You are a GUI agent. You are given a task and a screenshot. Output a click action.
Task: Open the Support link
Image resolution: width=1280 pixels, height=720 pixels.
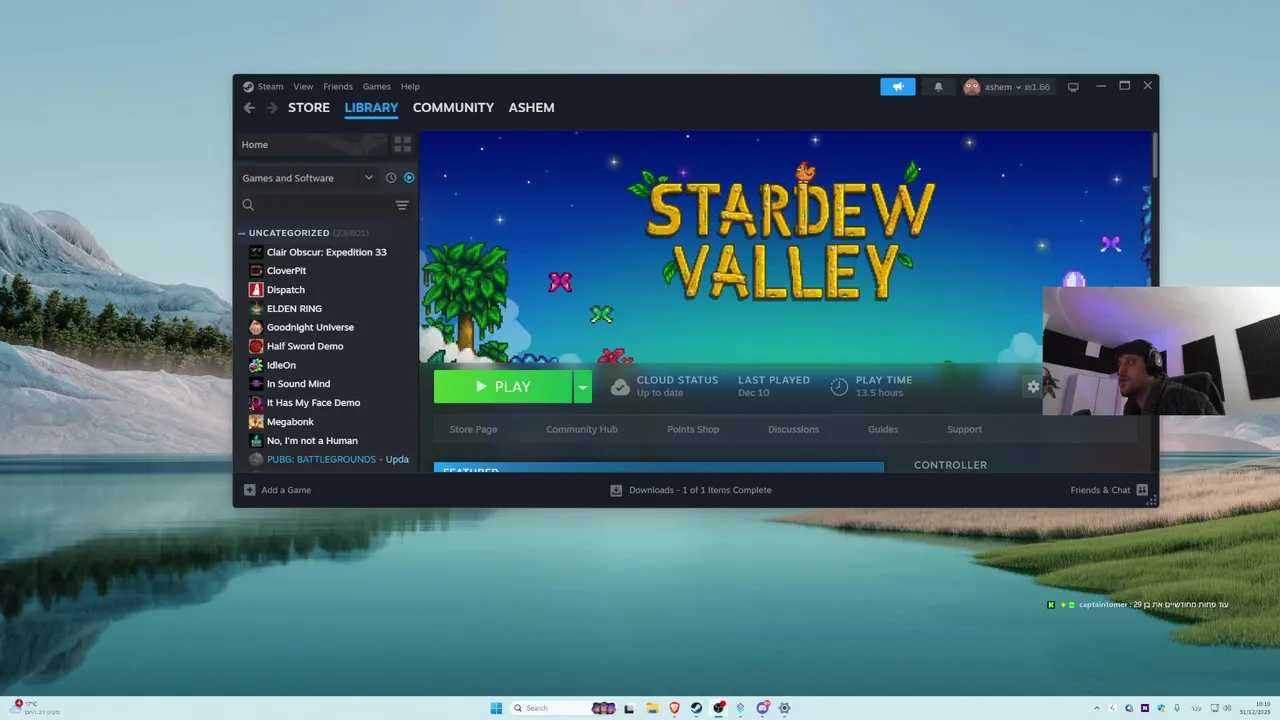pos(964,430)
